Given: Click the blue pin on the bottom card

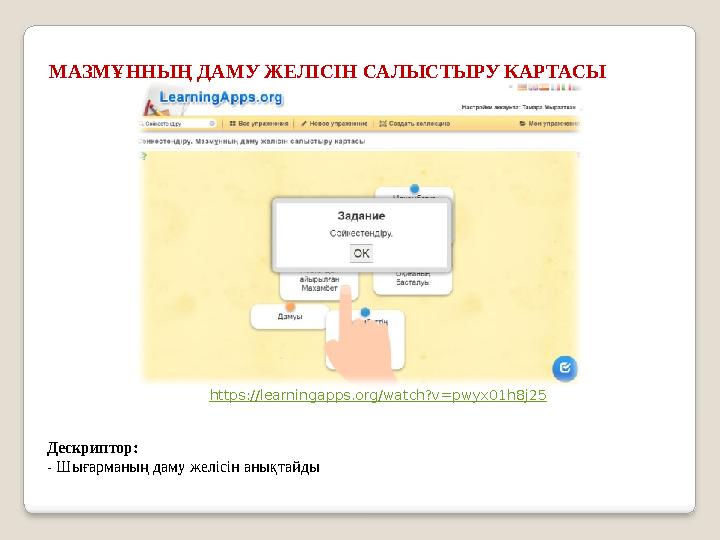Looking at the screenshot, I should click(x=365, y=312).
